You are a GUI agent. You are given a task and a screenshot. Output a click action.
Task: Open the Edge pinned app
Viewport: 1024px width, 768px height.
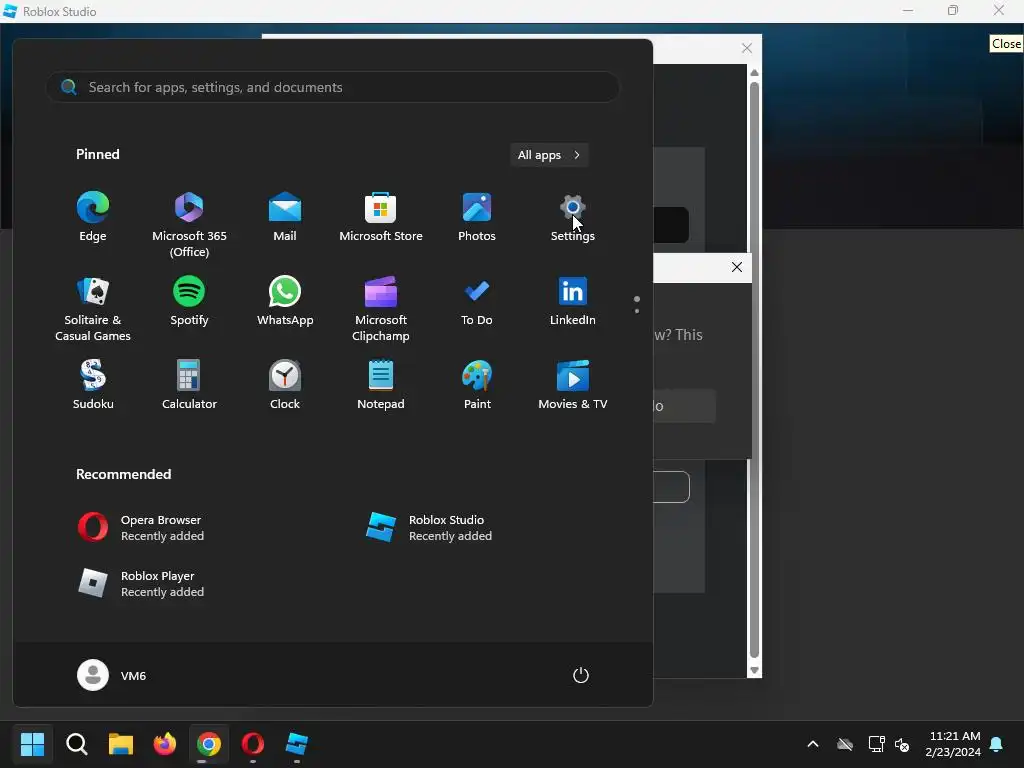[93, 217]
